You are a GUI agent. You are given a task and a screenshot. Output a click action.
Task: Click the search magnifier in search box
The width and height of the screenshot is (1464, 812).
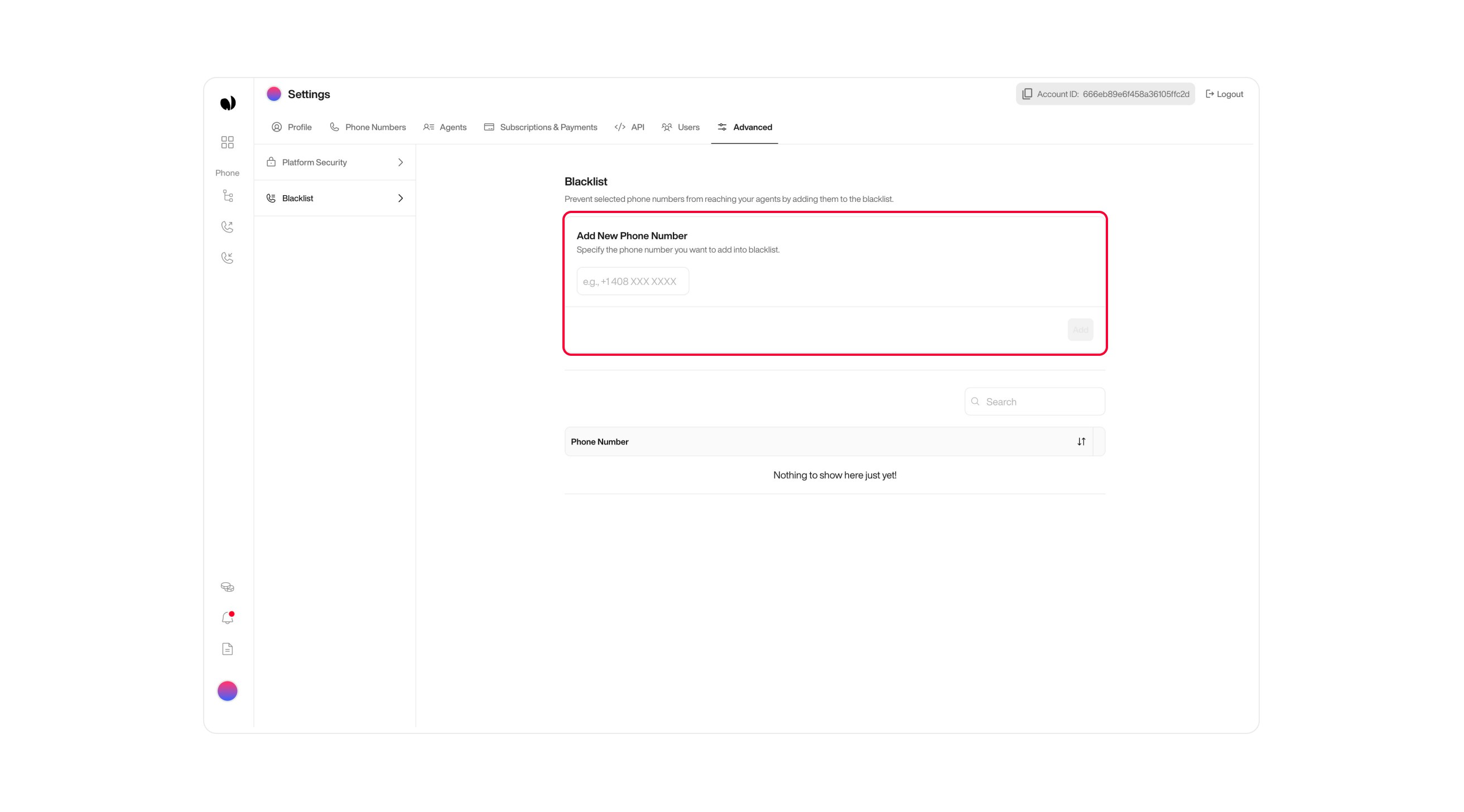[975, 401]
